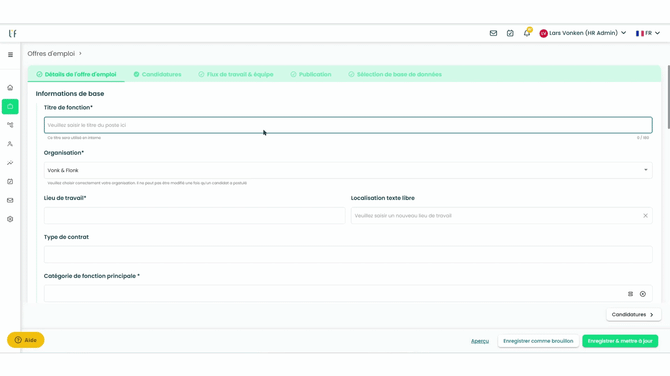
Task: Open notifications bell icon
Action: pyautogui.click(x=527, y=33)
